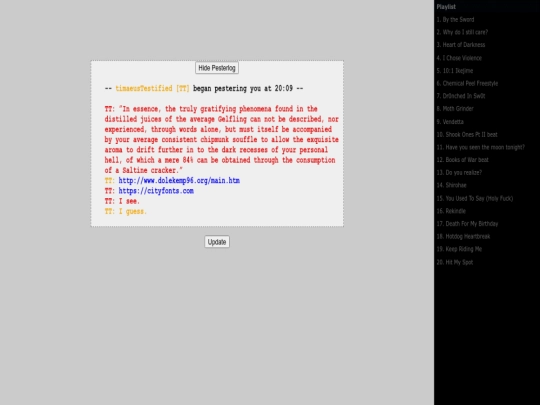Play track 15 You Used To Say

475,198
